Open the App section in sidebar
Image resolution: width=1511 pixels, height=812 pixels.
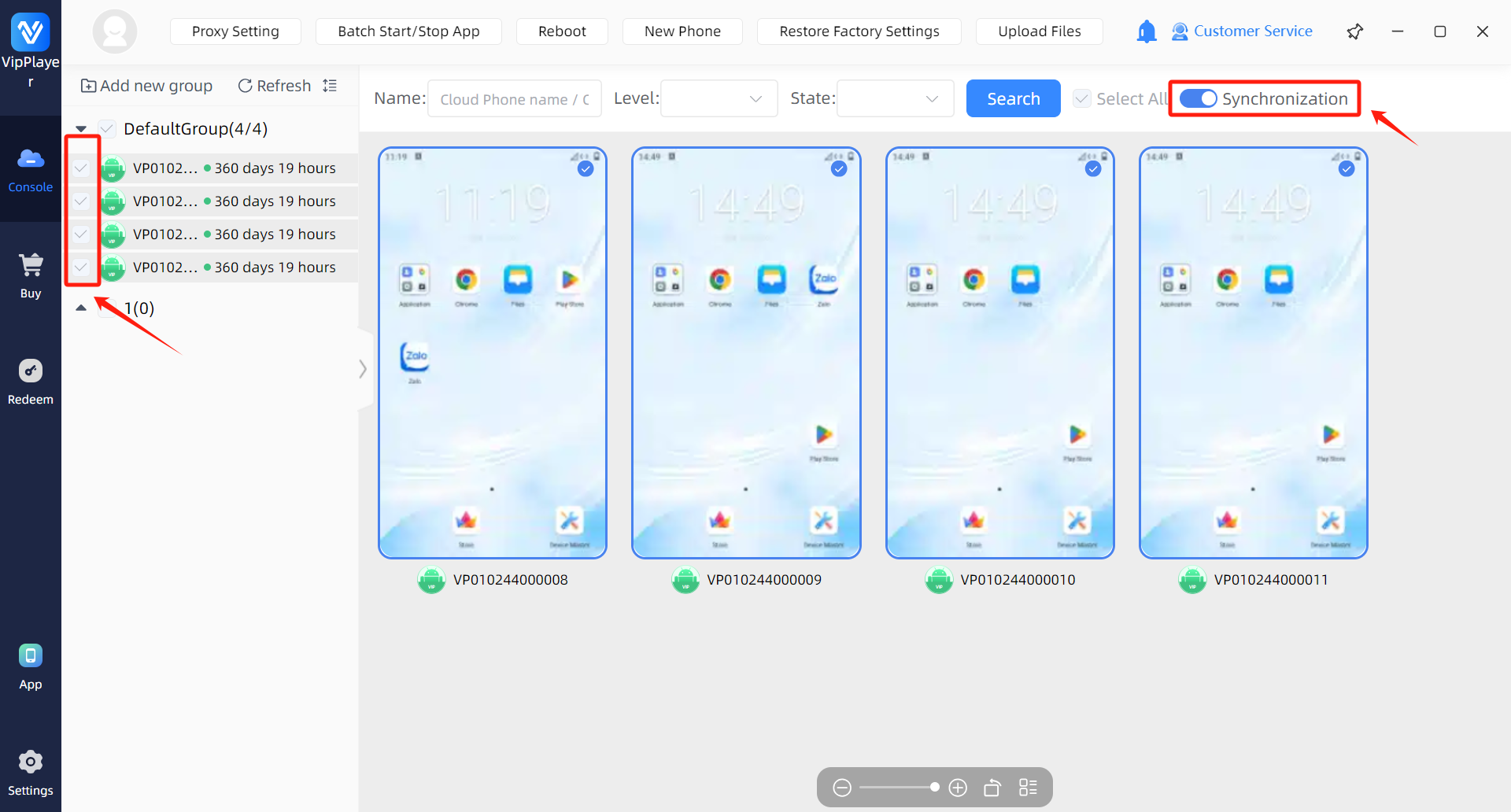pos(31,666)
